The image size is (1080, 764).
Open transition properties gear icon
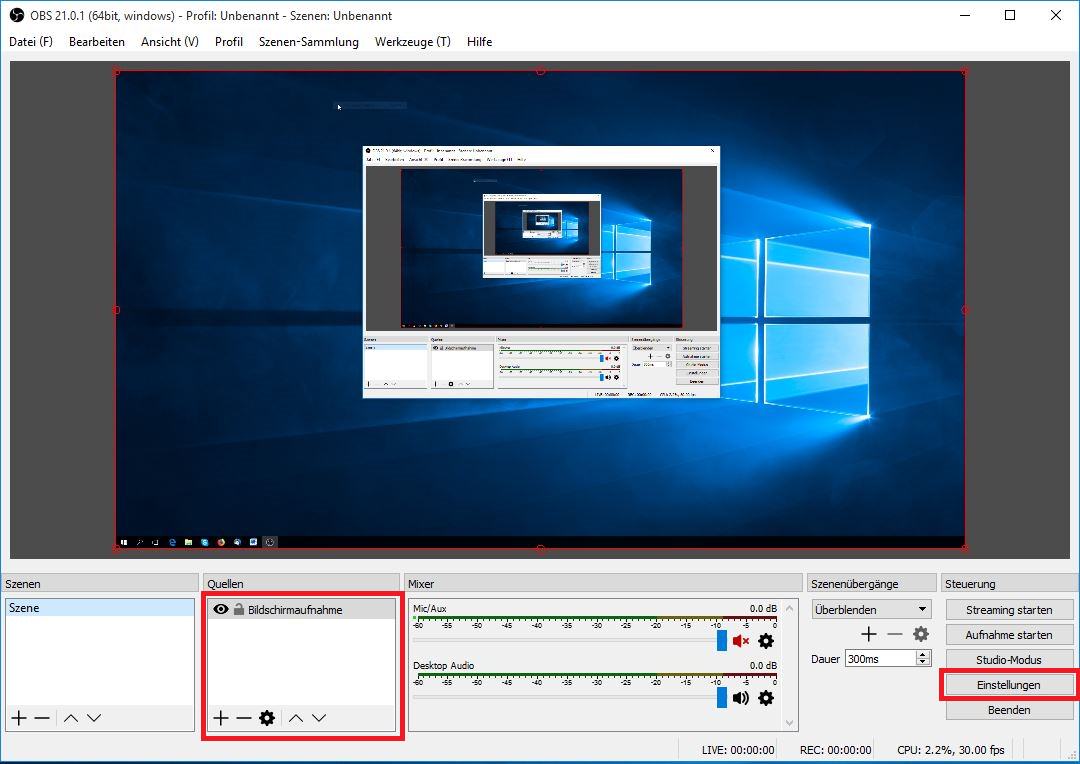[920, 634]
